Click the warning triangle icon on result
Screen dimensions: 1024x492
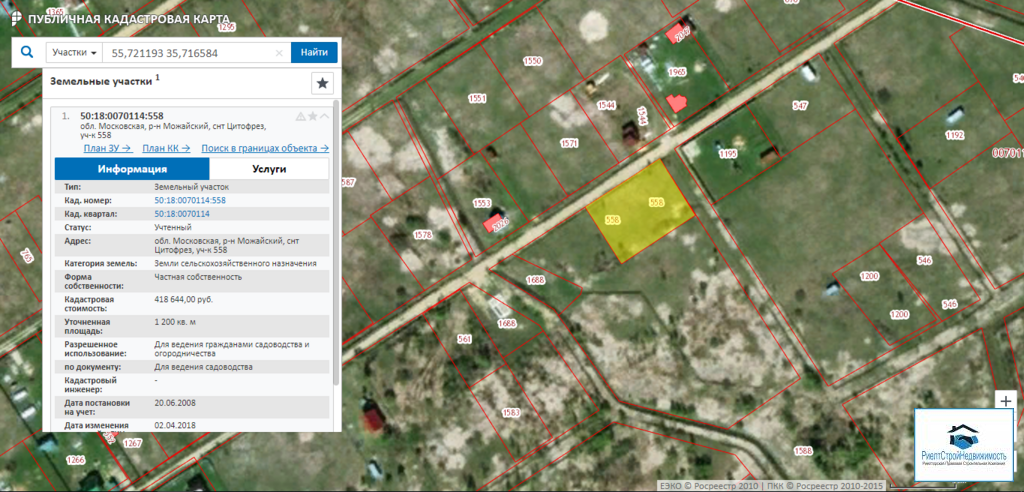pyautogui.click(x=300, y=116)
